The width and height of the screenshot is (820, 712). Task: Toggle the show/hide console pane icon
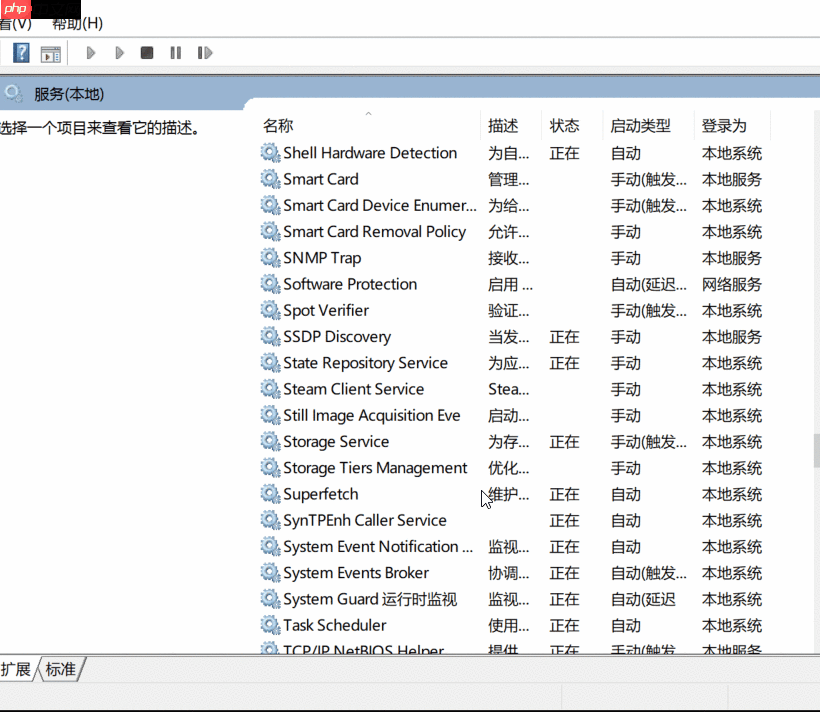click(49, 52)
